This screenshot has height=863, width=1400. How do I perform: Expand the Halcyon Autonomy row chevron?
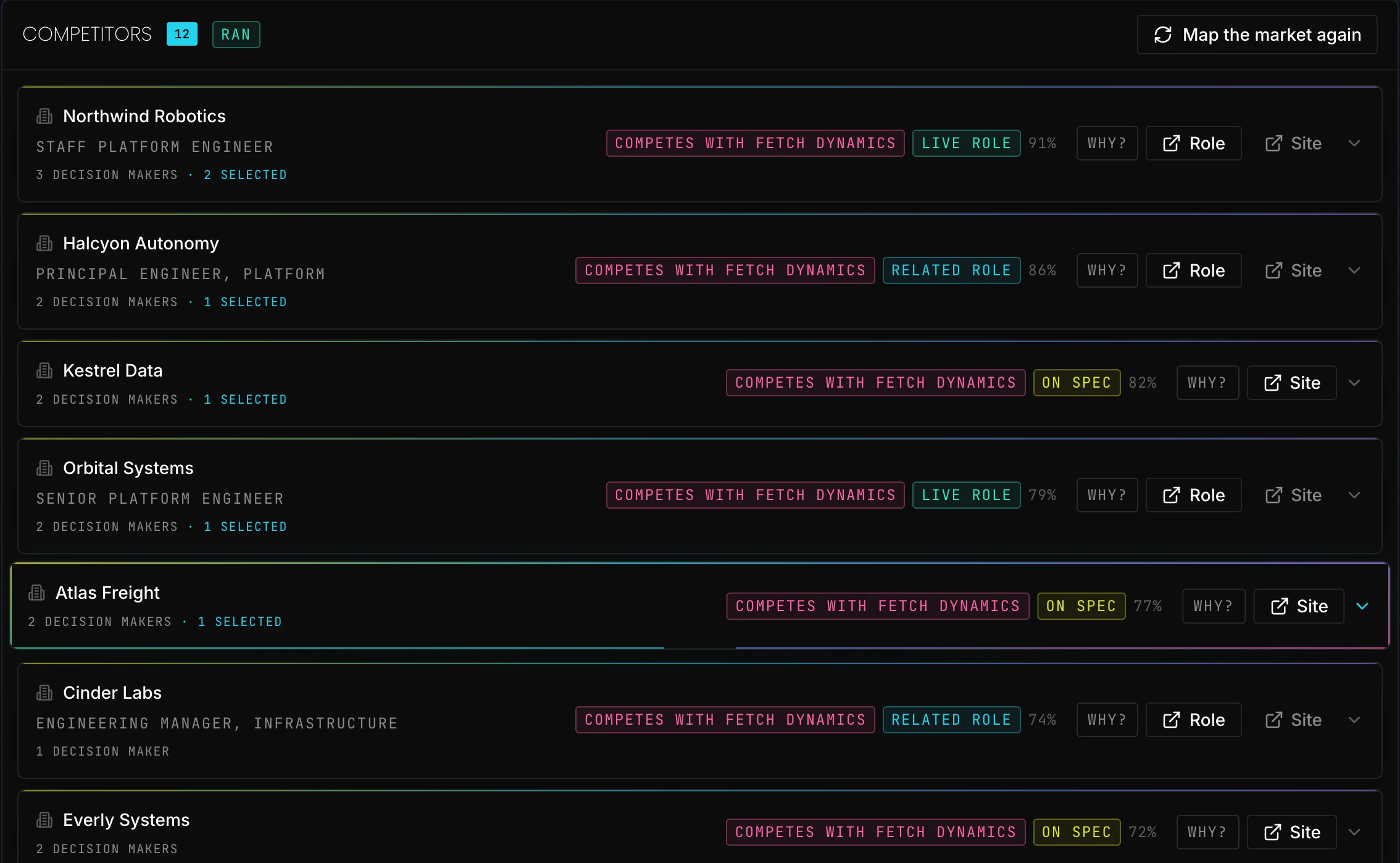1354,270
